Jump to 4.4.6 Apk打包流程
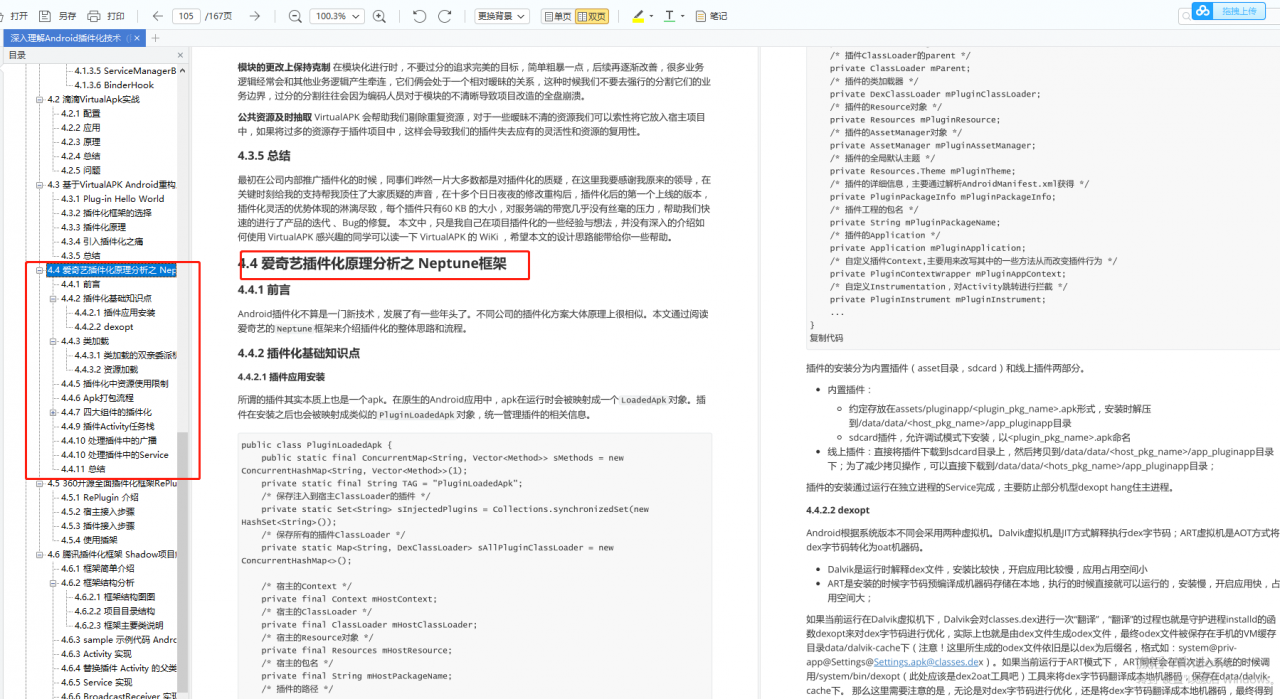This screenshot has width=1280, height=699. tap(97, 398)
